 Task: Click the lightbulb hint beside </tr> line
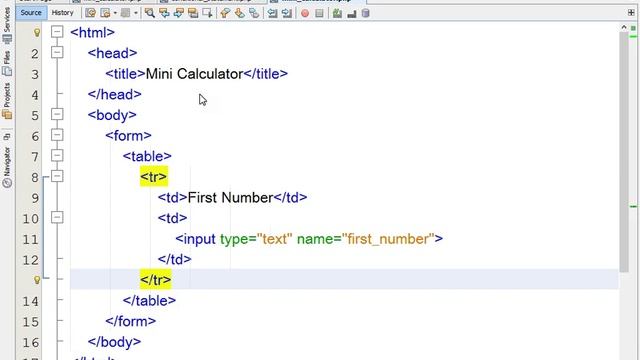tap(37, 280)
